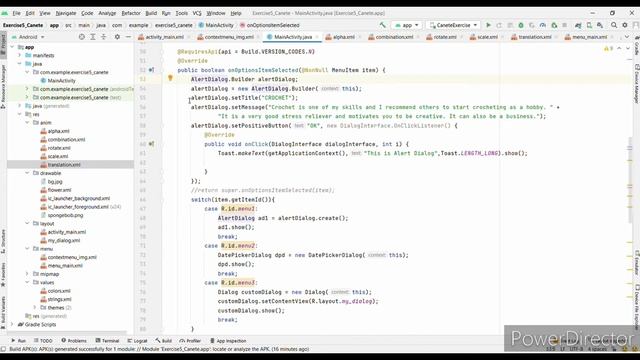Click the Make Project hammer icon
Viewport: 640px width, 360px height.
click(382, 25)
